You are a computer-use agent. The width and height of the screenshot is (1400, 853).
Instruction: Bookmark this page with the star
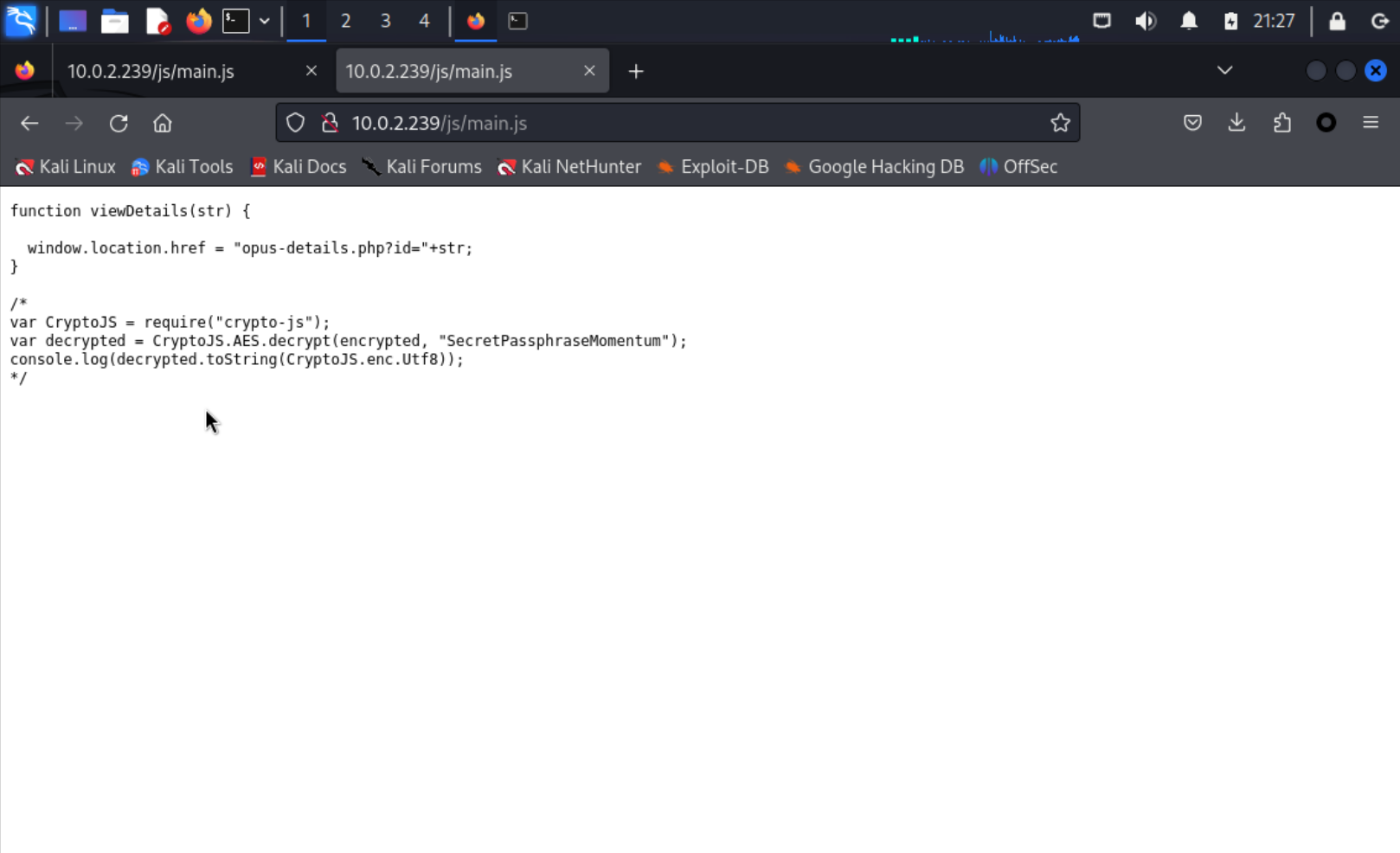coord(1060,123)
